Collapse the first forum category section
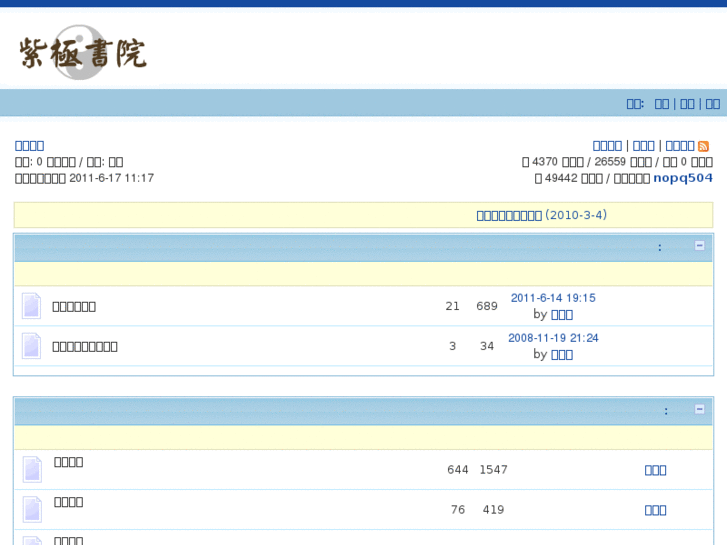727x545 pixels. click(x=700, y=245)
